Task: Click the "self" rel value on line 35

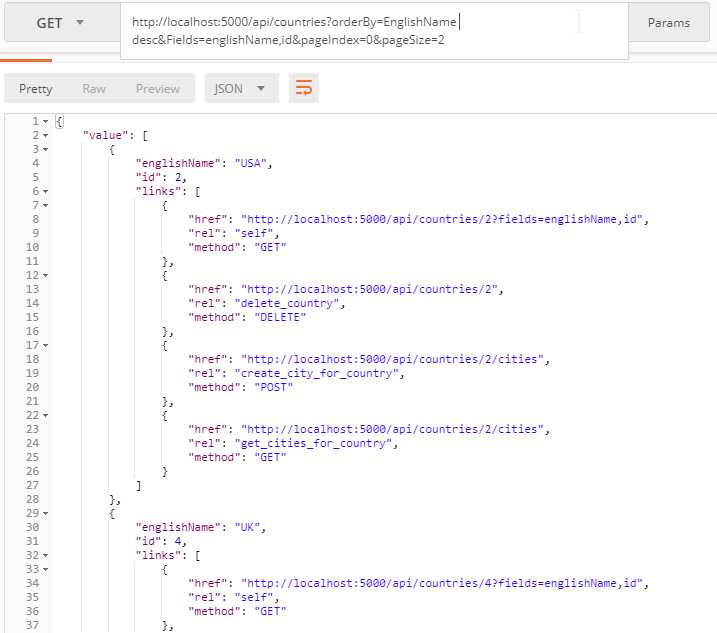Action: pyautogui.click(x=254, y=597)
